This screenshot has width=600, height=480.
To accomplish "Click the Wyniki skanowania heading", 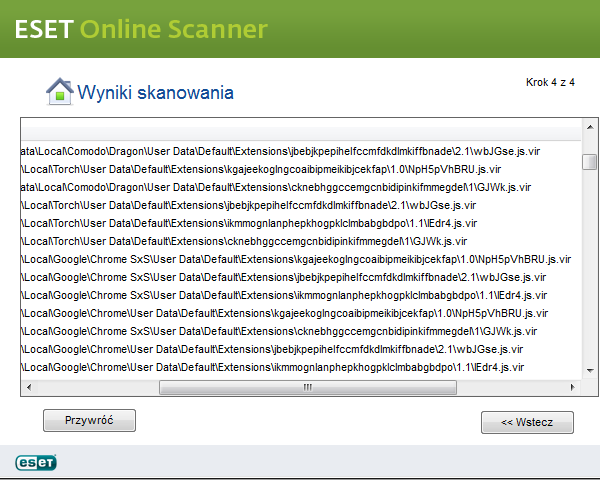I will (155, 93).
